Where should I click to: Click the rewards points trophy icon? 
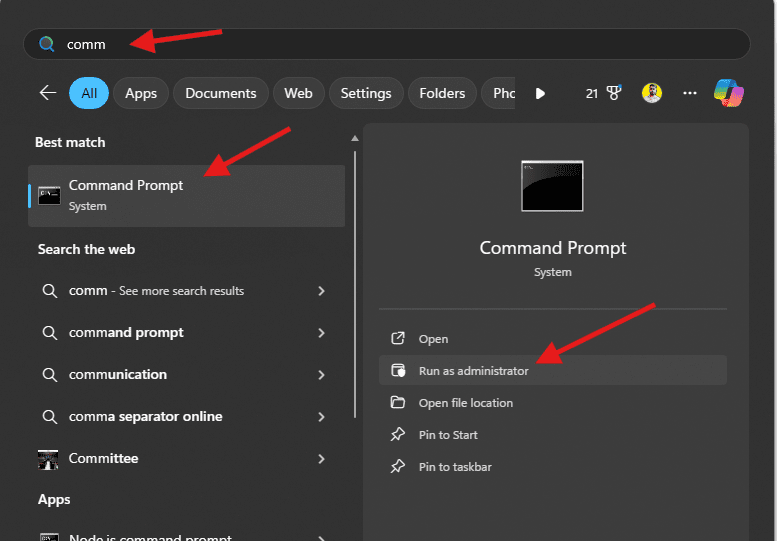tap(607, 93)
